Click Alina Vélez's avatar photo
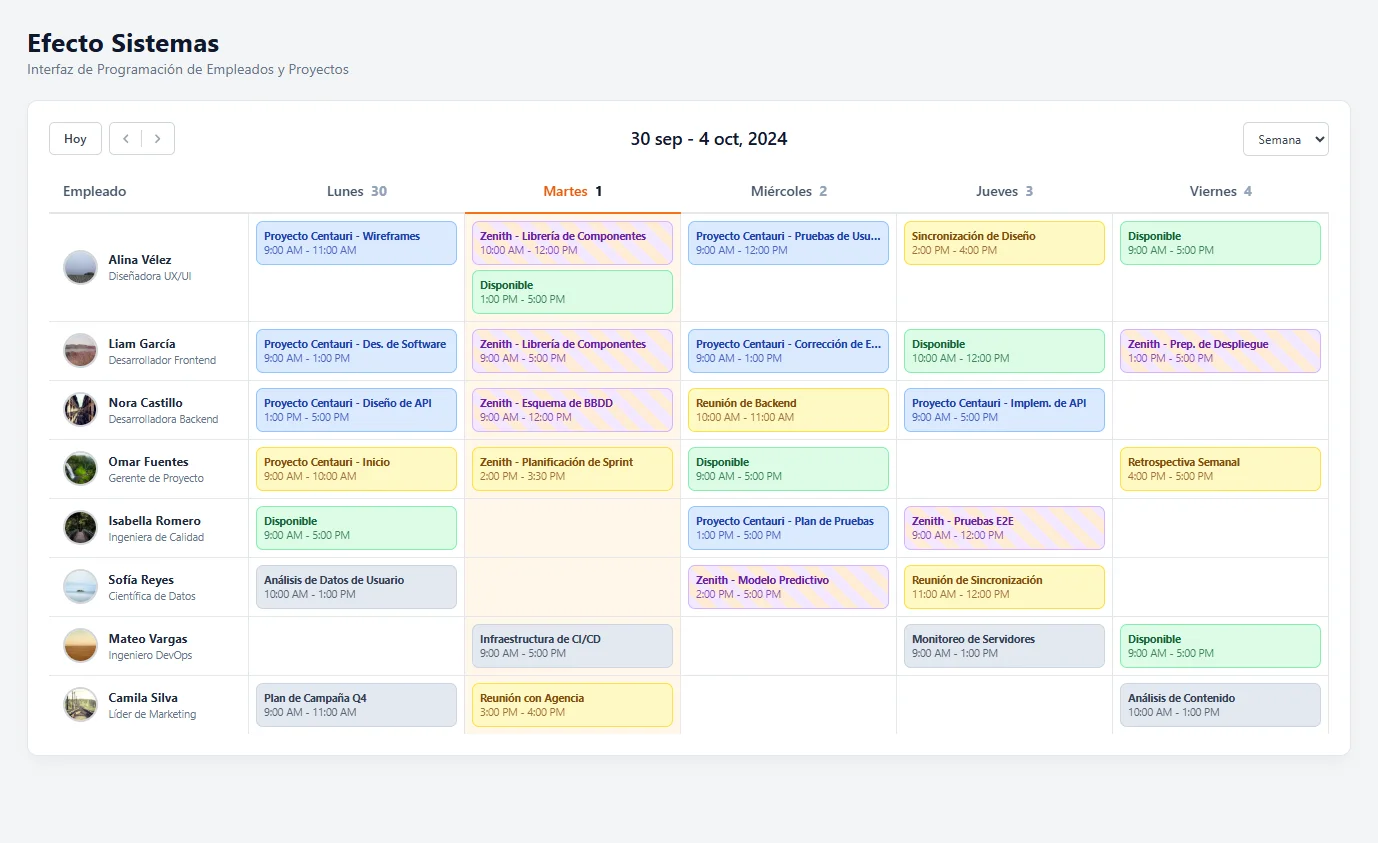 (x=80, y=267)
